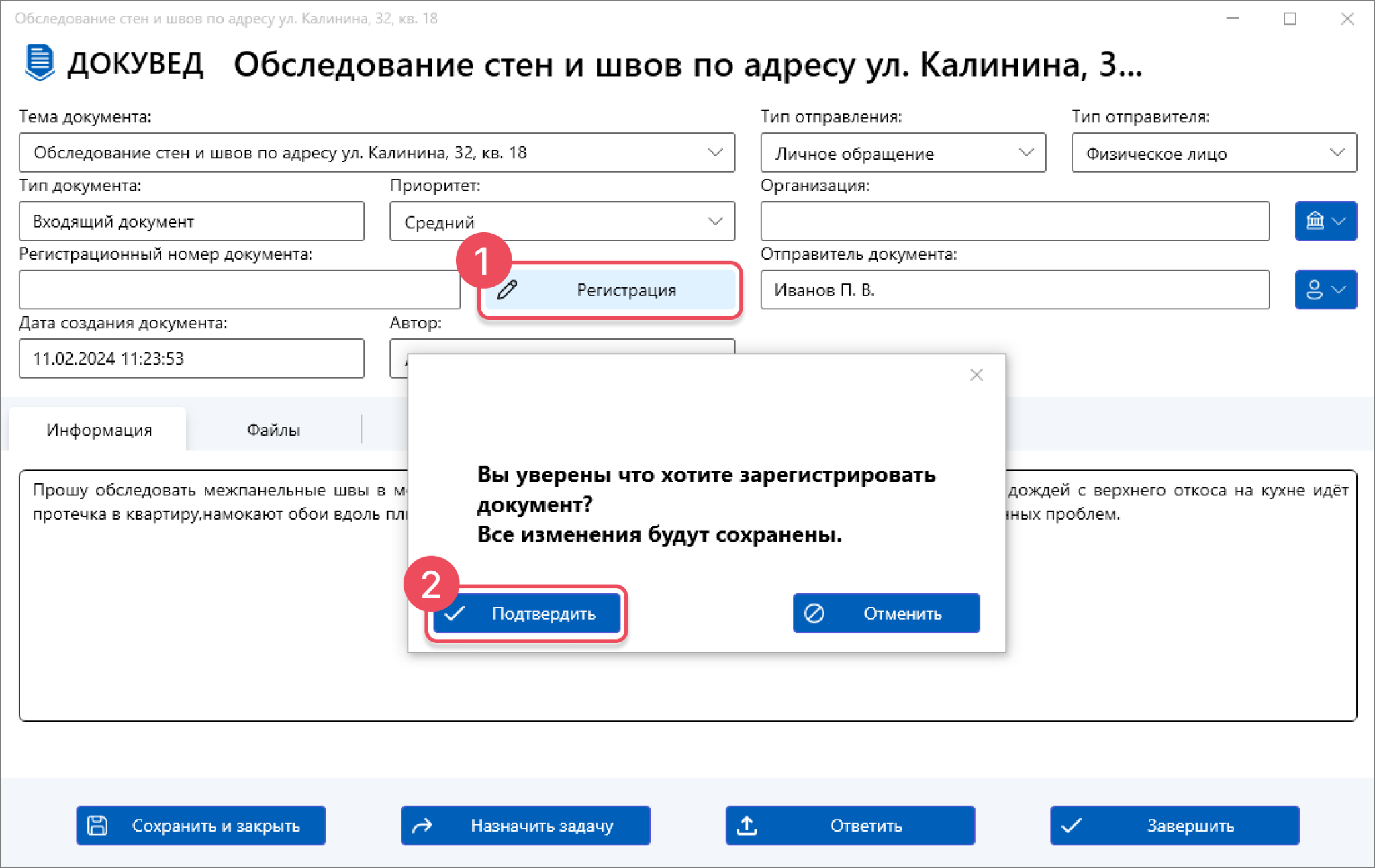
Task: Click the Организация input field
Action: [1015, 221]
